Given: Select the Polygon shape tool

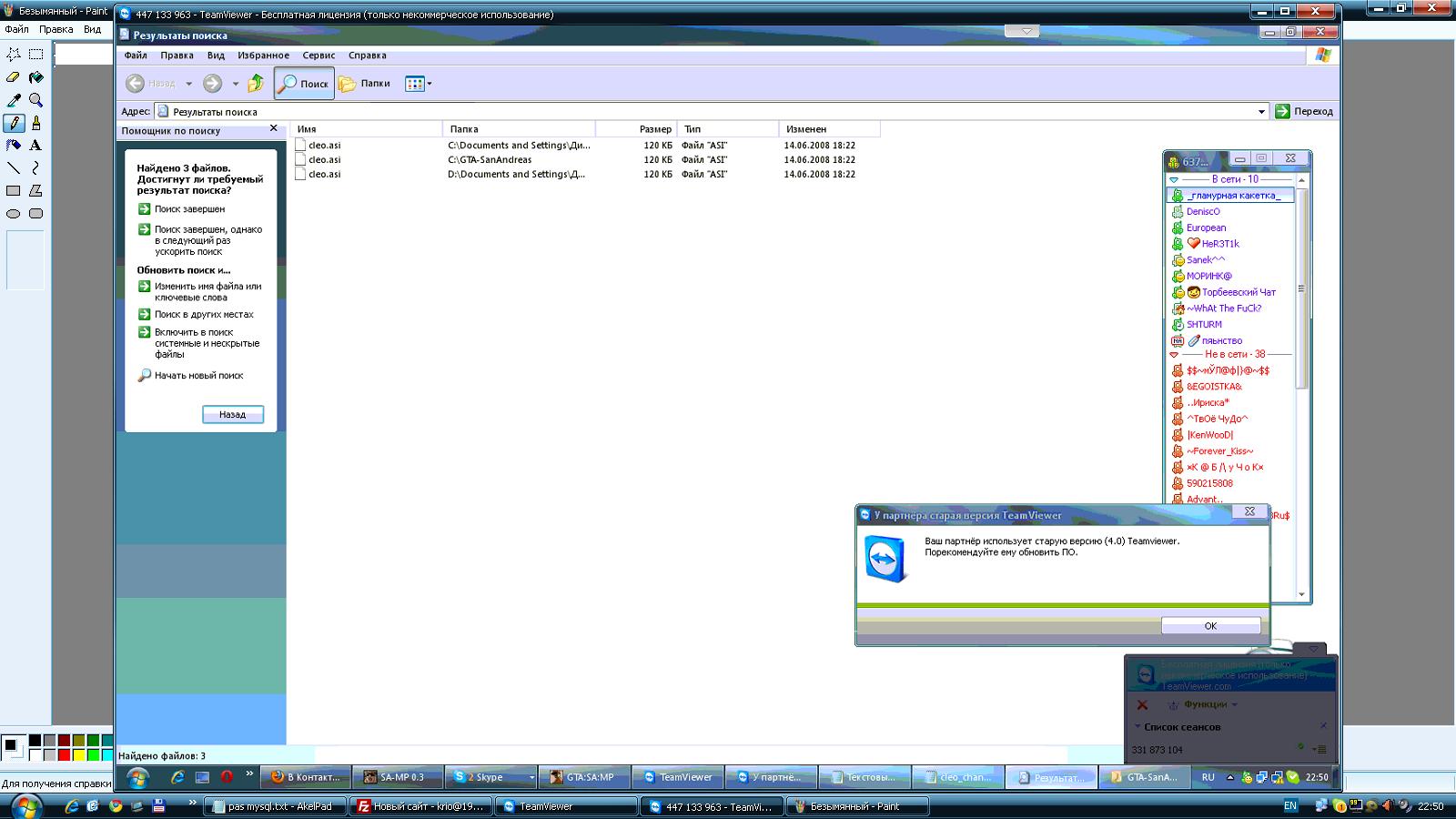Looking at the screenshot, I should tap(36, 191).
